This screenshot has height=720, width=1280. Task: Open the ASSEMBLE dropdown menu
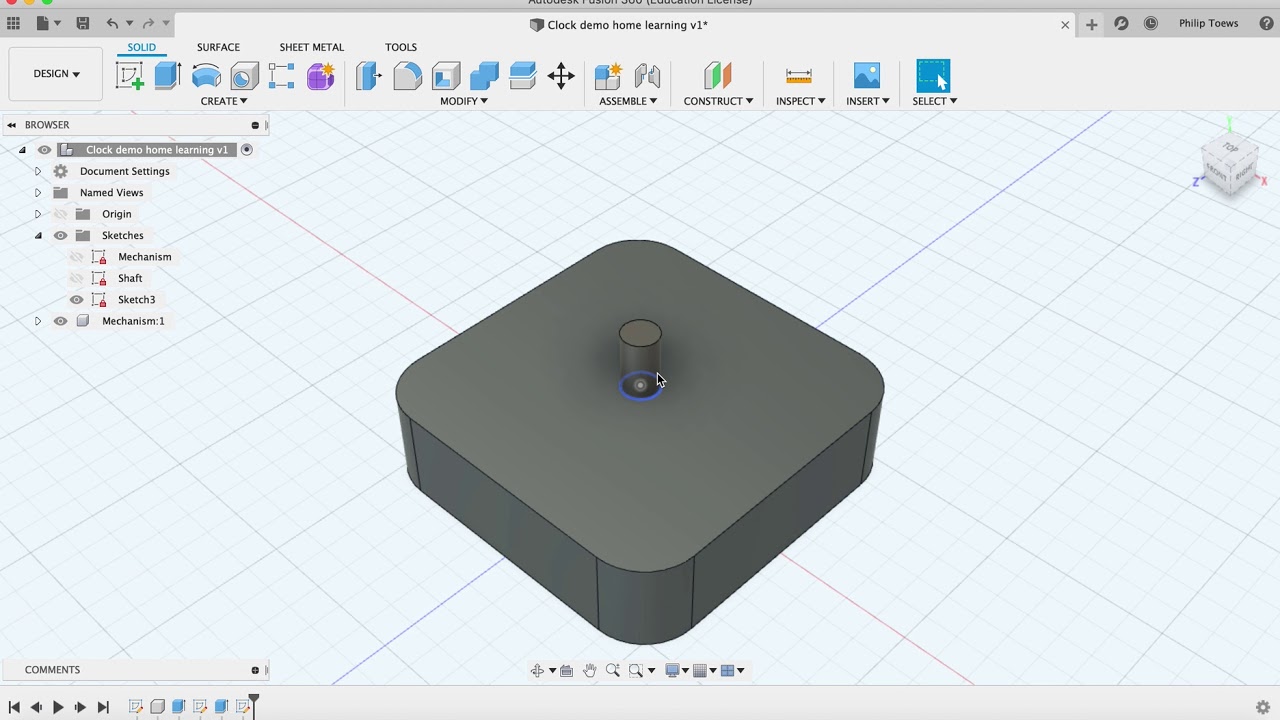click(x=628, y=101)
